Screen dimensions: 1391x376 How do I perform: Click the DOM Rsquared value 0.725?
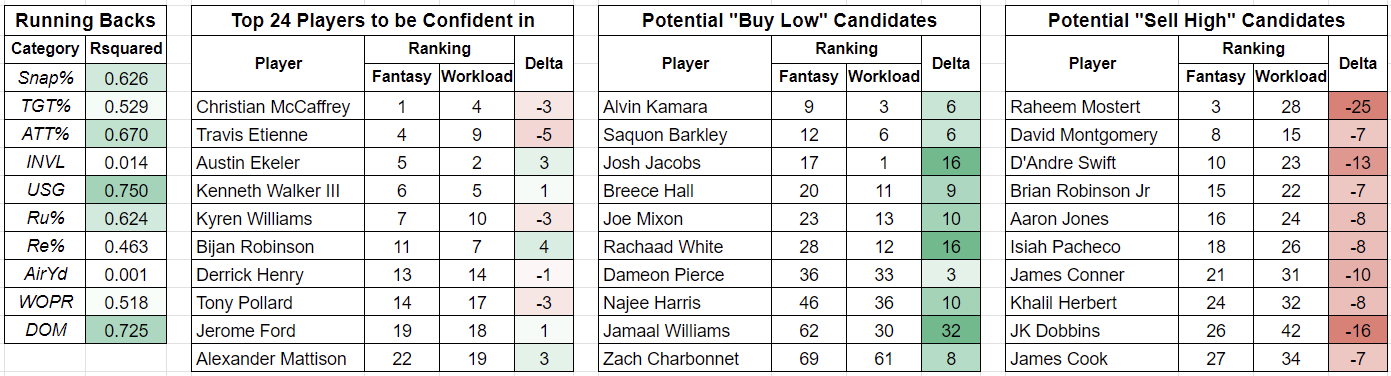point(127,330)
